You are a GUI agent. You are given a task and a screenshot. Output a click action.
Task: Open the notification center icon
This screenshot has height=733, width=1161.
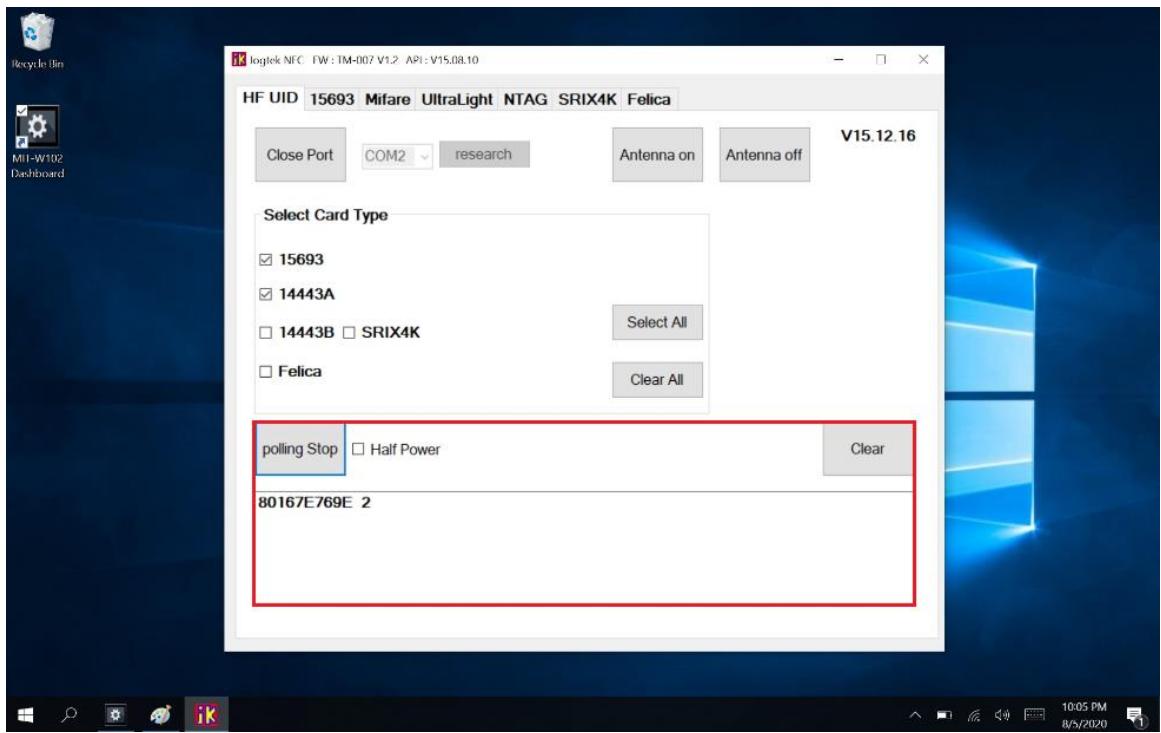click(x=1134, y=711)
